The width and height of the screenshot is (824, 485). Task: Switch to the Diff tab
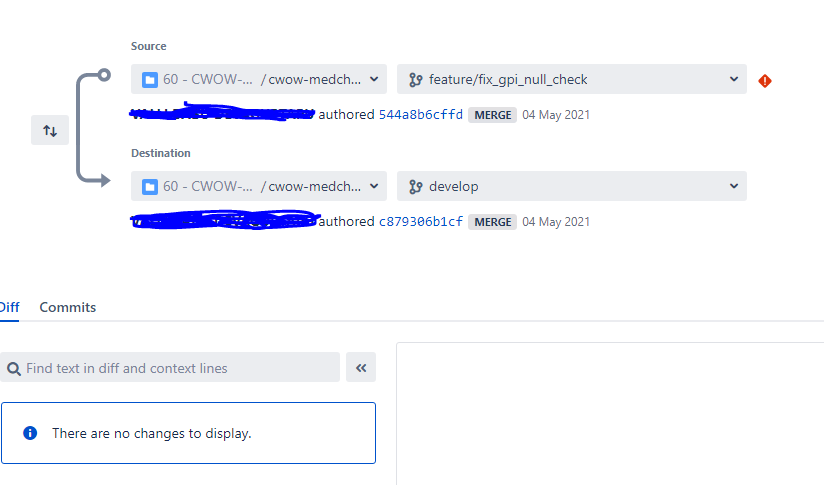(9, 307)
